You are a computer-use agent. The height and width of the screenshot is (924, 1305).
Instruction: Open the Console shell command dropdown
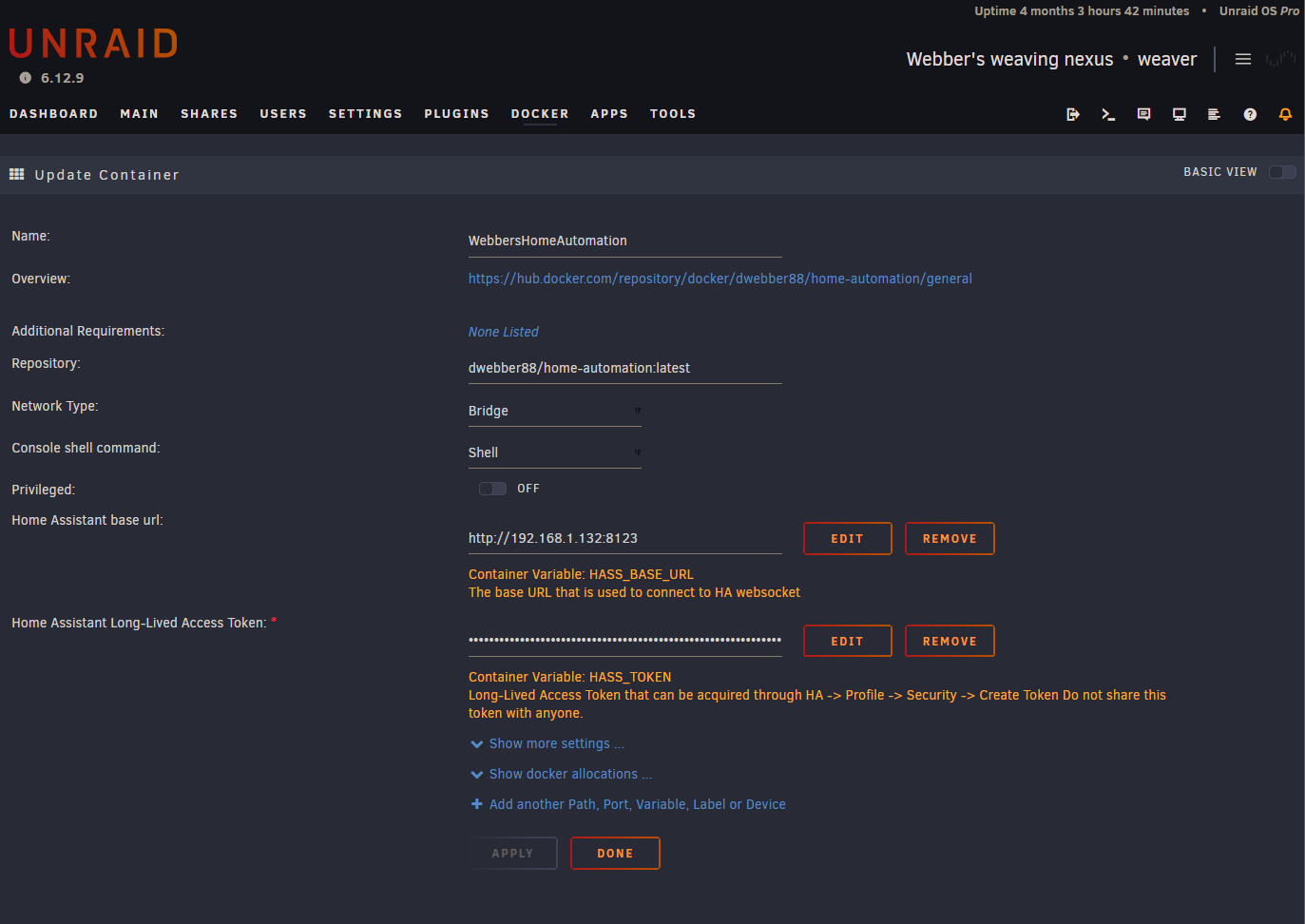click(x=555, y=452)
